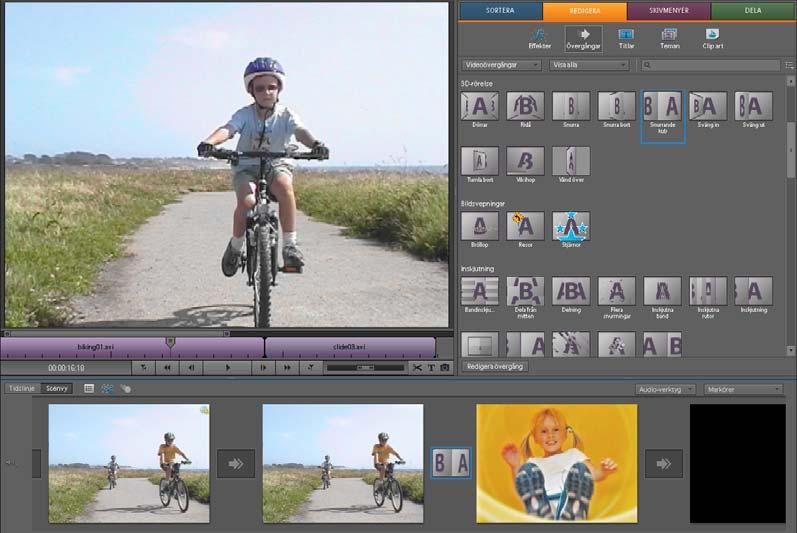Click the Redigera övergång button
The height and width of the screenshot is (533, 797).
point(495,366)
